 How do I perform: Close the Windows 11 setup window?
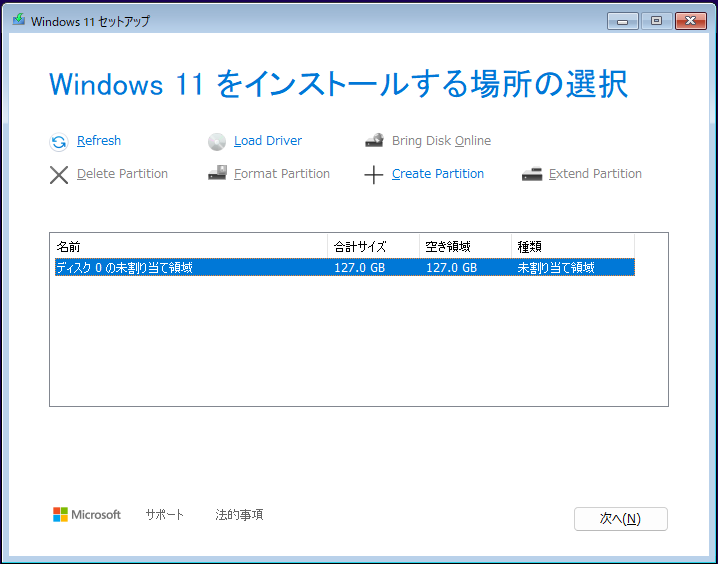(691, 21)
